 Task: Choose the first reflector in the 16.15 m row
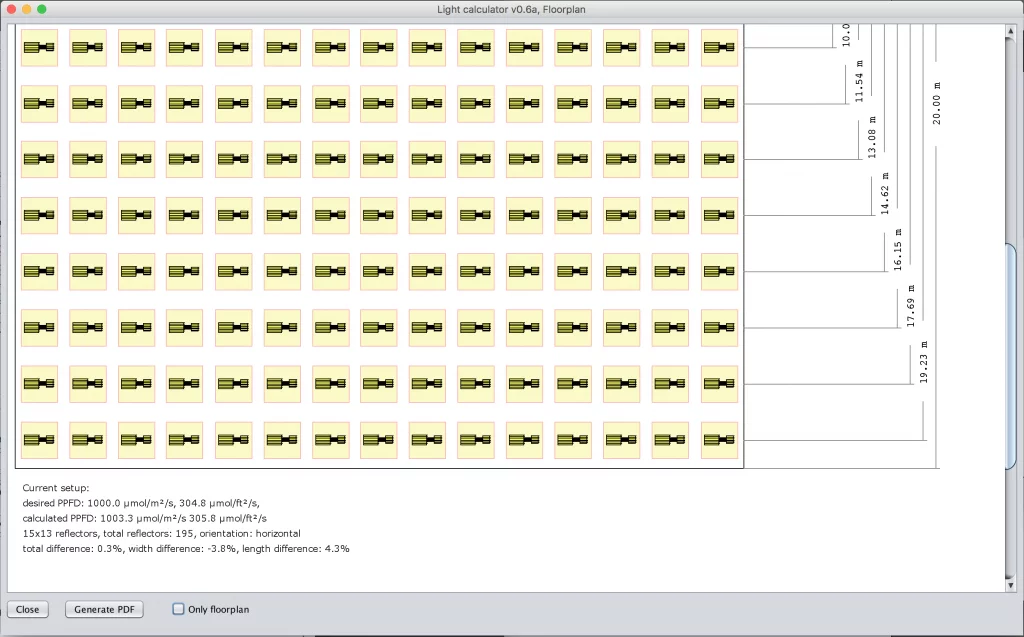pyautogui.click(x=39, y=271)
